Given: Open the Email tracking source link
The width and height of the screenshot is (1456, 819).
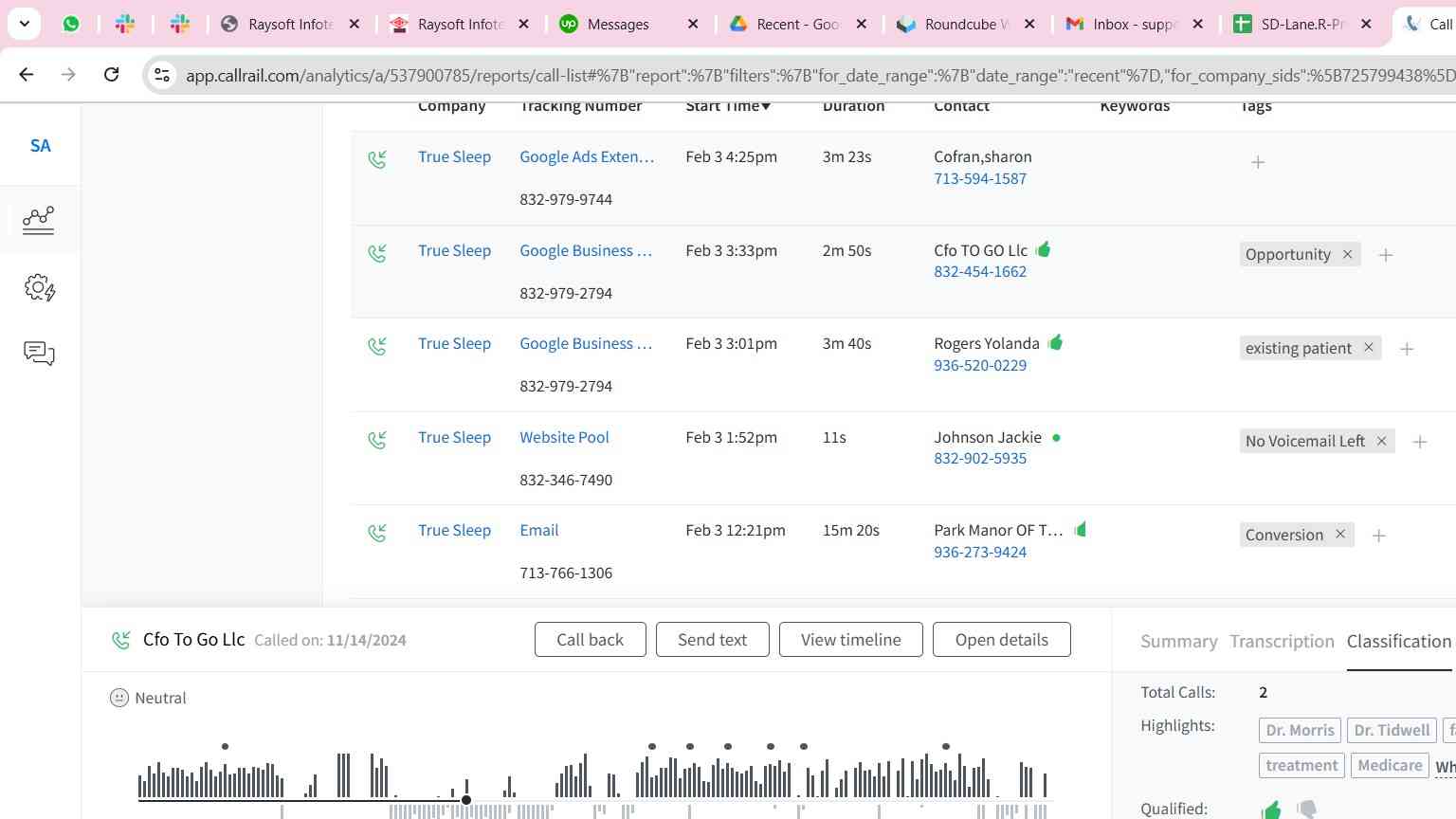Looking at the screenshot, I should 539,531.
